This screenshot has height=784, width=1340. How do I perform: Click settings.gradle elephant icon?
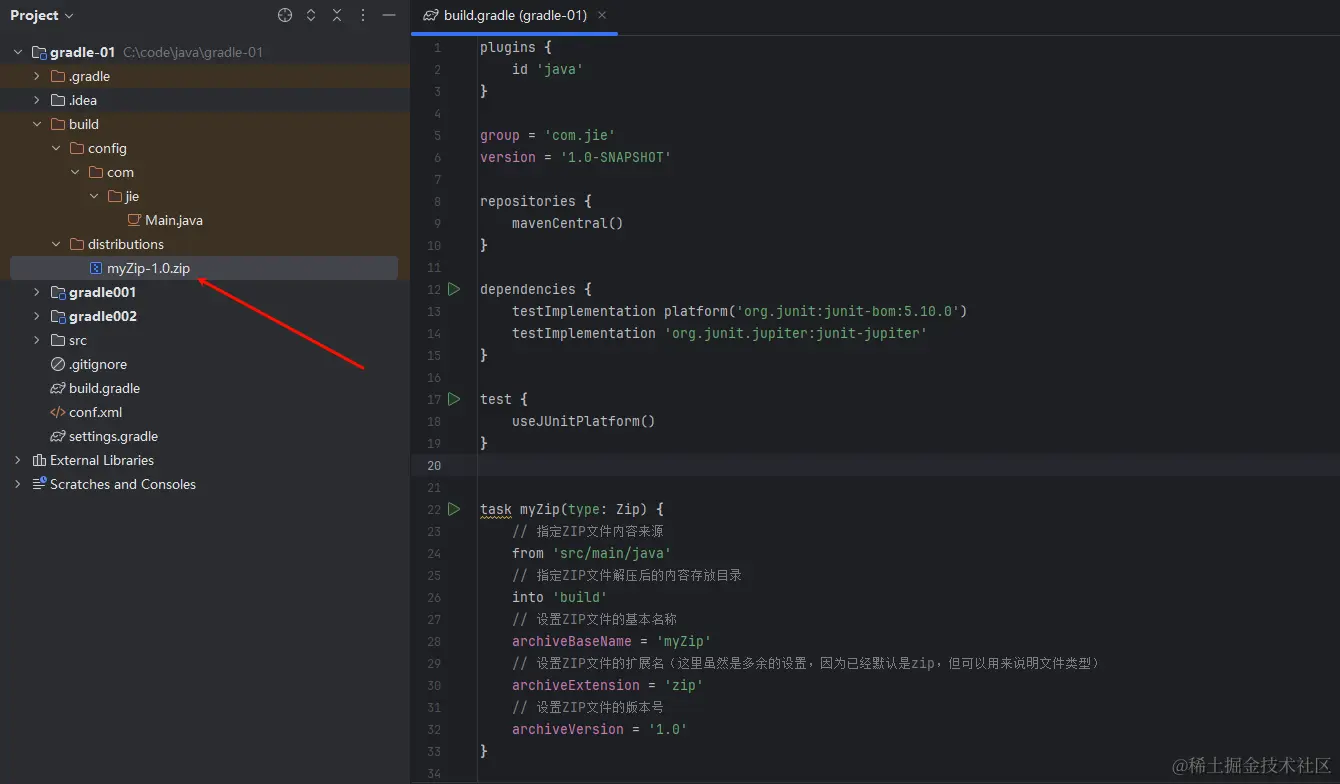point(58,436)
